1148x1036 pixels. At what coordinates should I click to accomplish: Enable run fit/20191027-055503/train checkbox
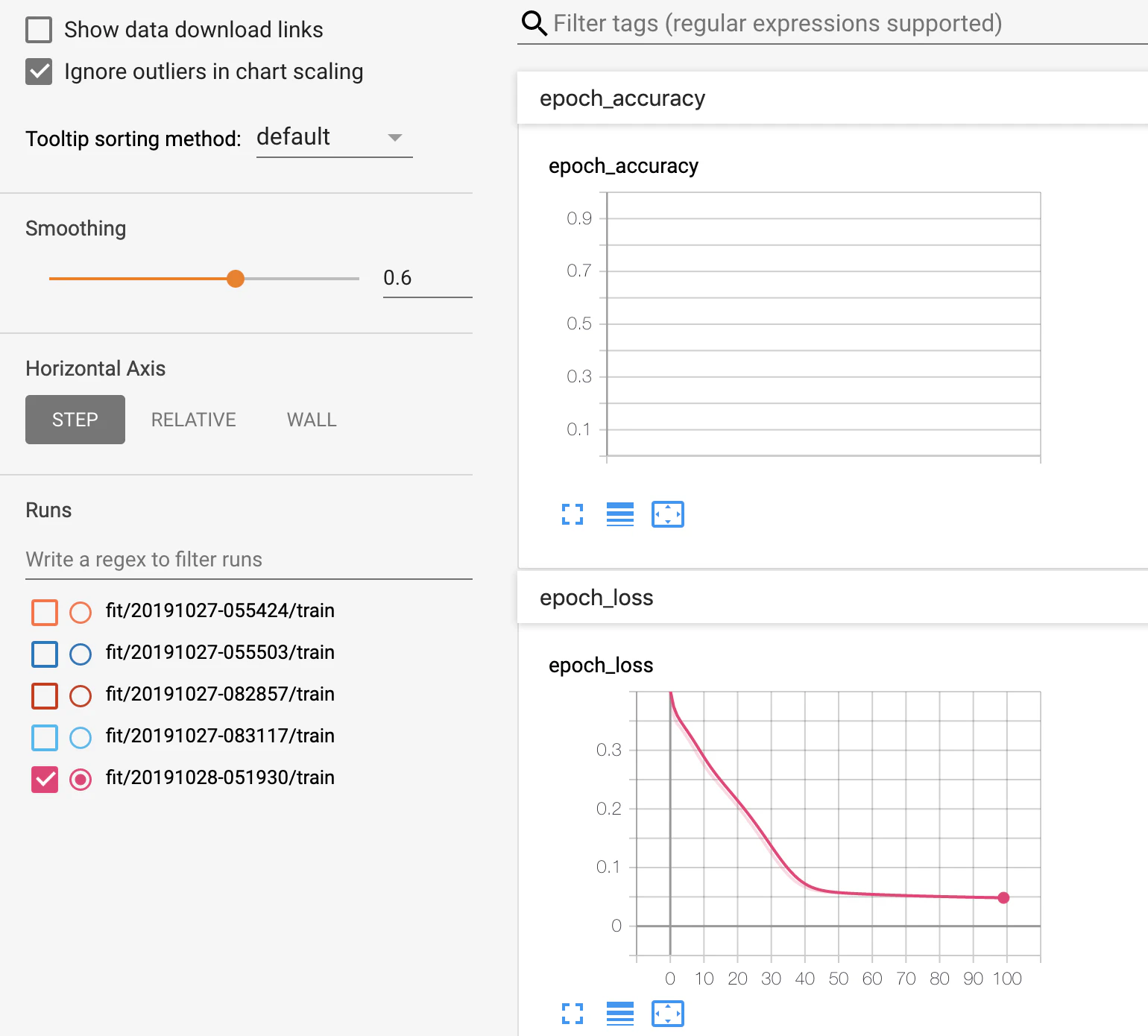[x=45, y=654]
